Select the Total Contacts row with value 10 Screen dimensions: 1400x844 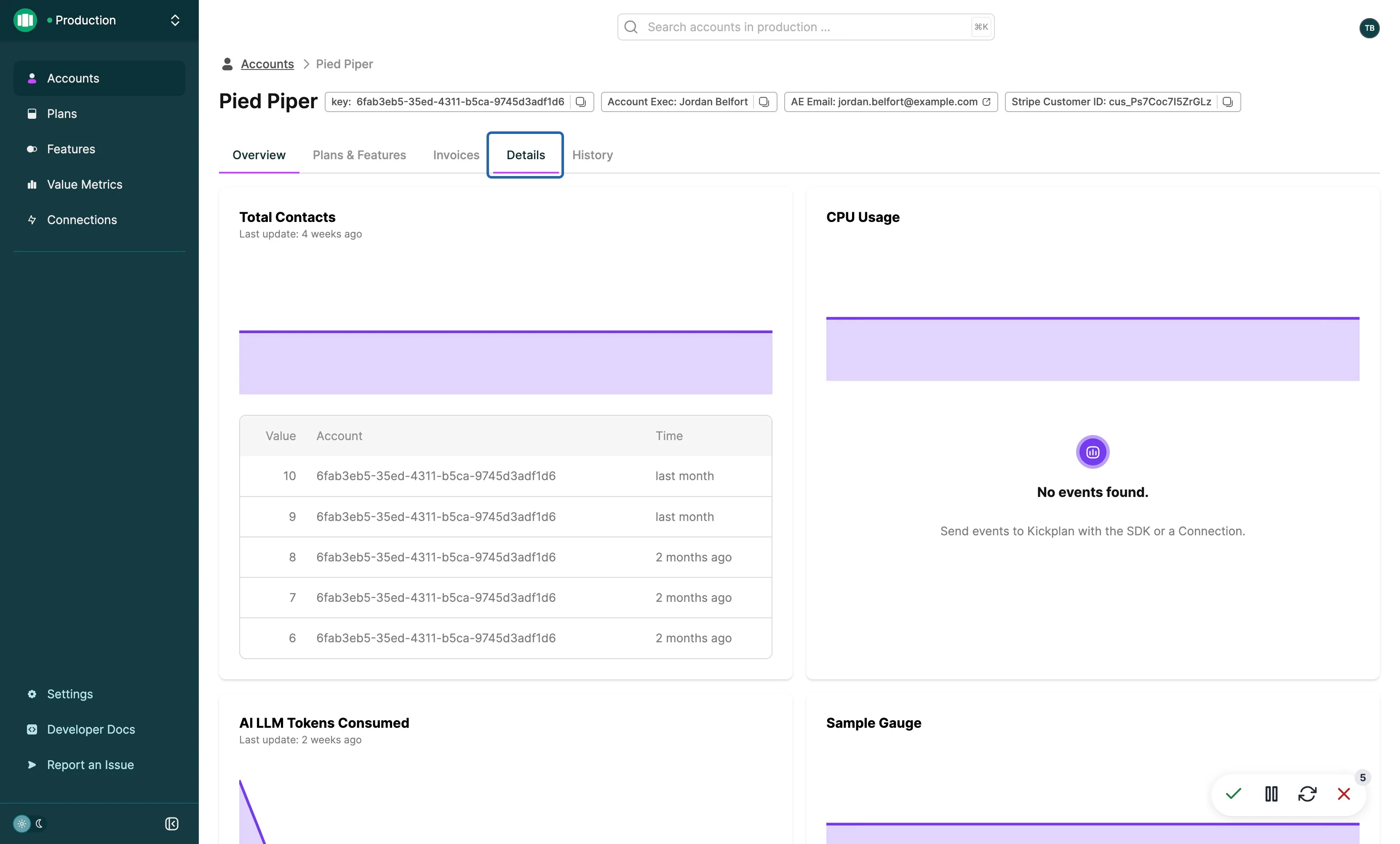[x=506, y=476]
